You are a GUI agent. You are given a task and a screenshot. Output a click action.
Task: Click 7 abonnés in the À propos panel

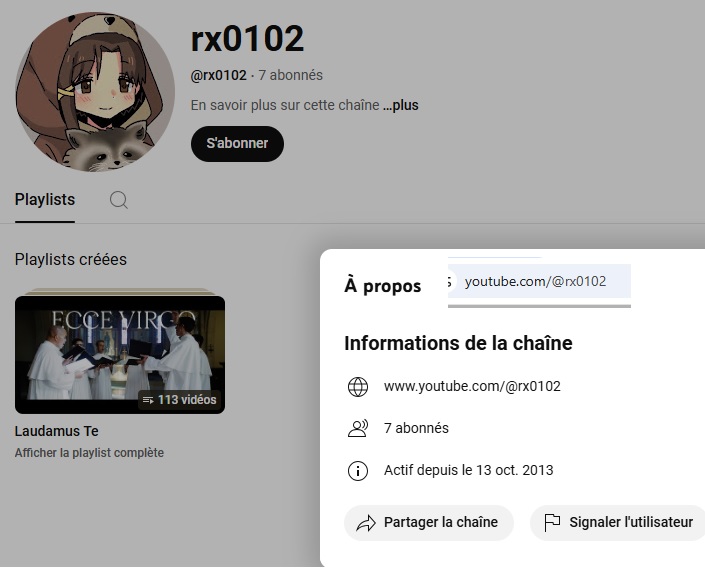(416, 428)
